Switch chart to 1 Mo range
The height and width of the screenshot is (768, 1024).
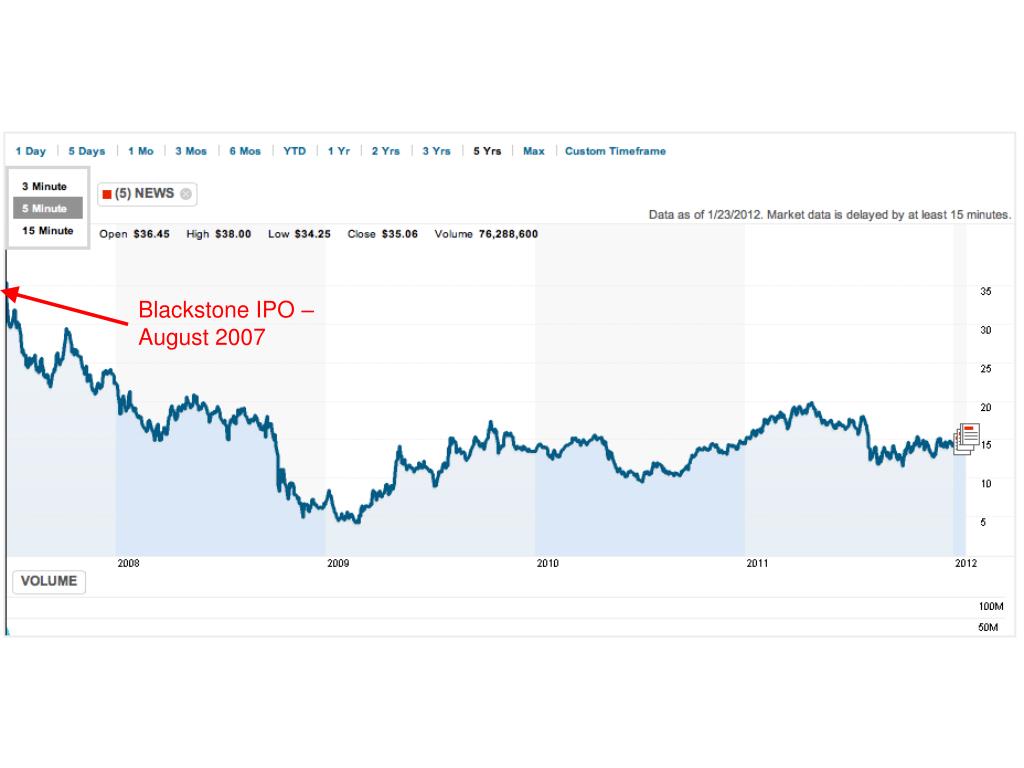[x=141, y=151]
